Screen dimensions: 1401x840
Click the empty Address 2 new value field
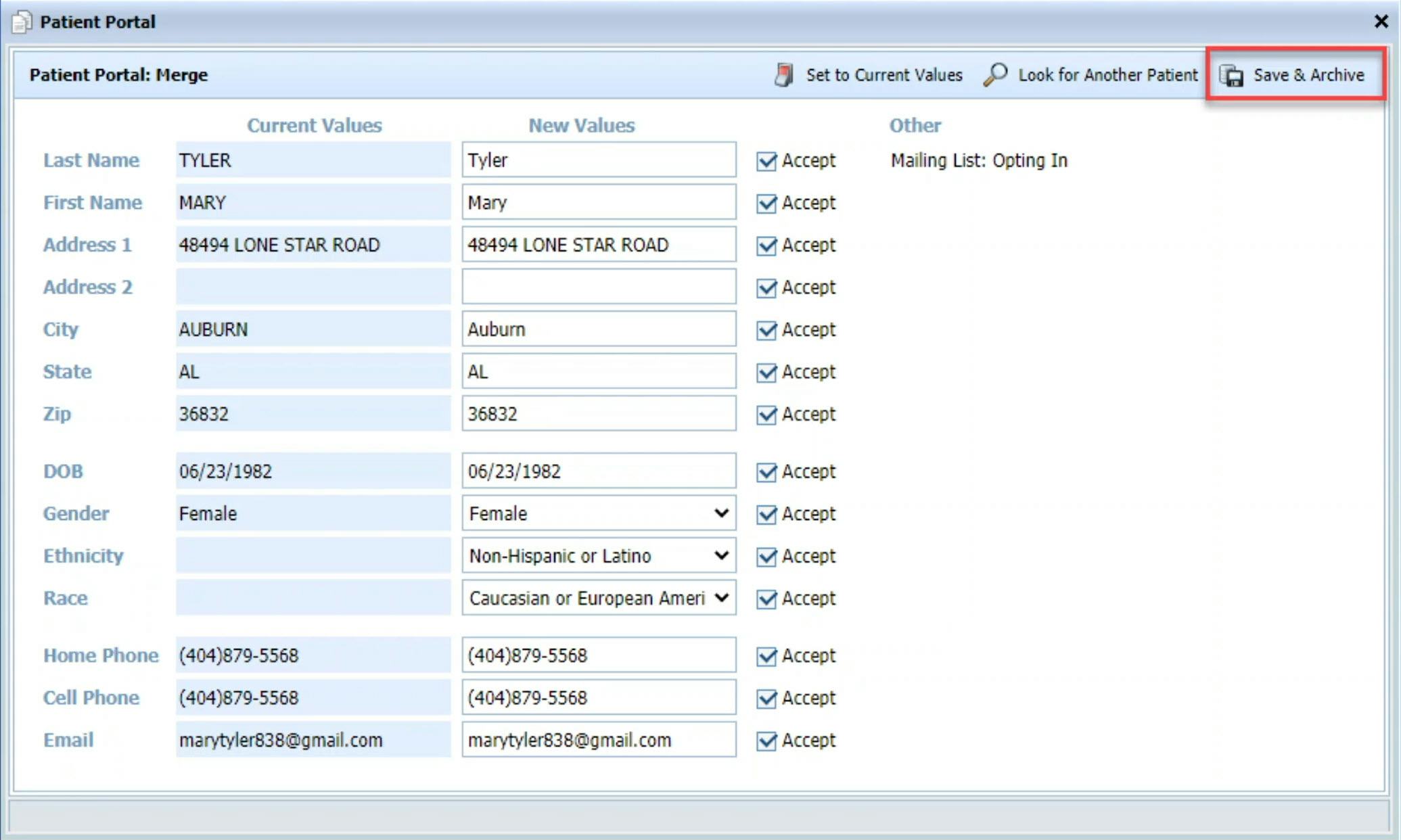(598, 287)
